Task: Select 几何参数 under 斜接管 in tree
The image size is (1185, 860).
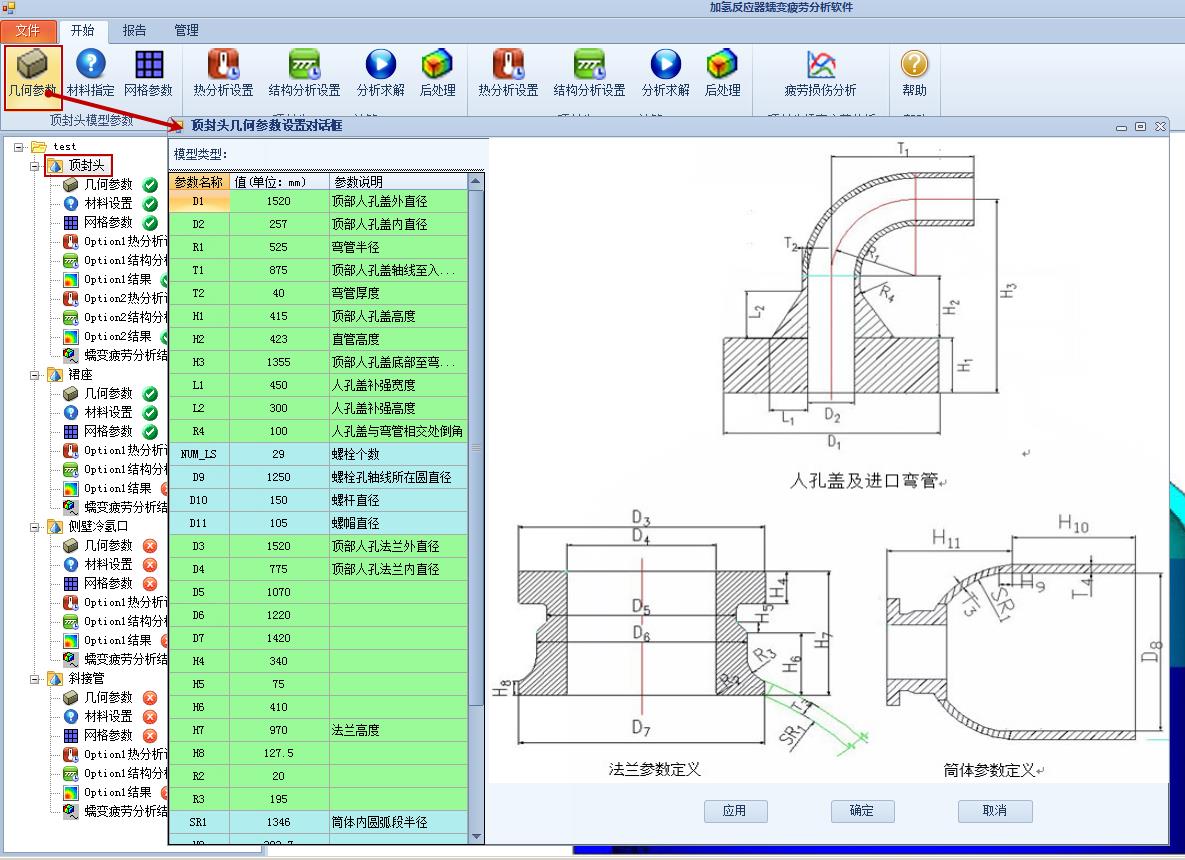Action: click(x=108, y=697)
